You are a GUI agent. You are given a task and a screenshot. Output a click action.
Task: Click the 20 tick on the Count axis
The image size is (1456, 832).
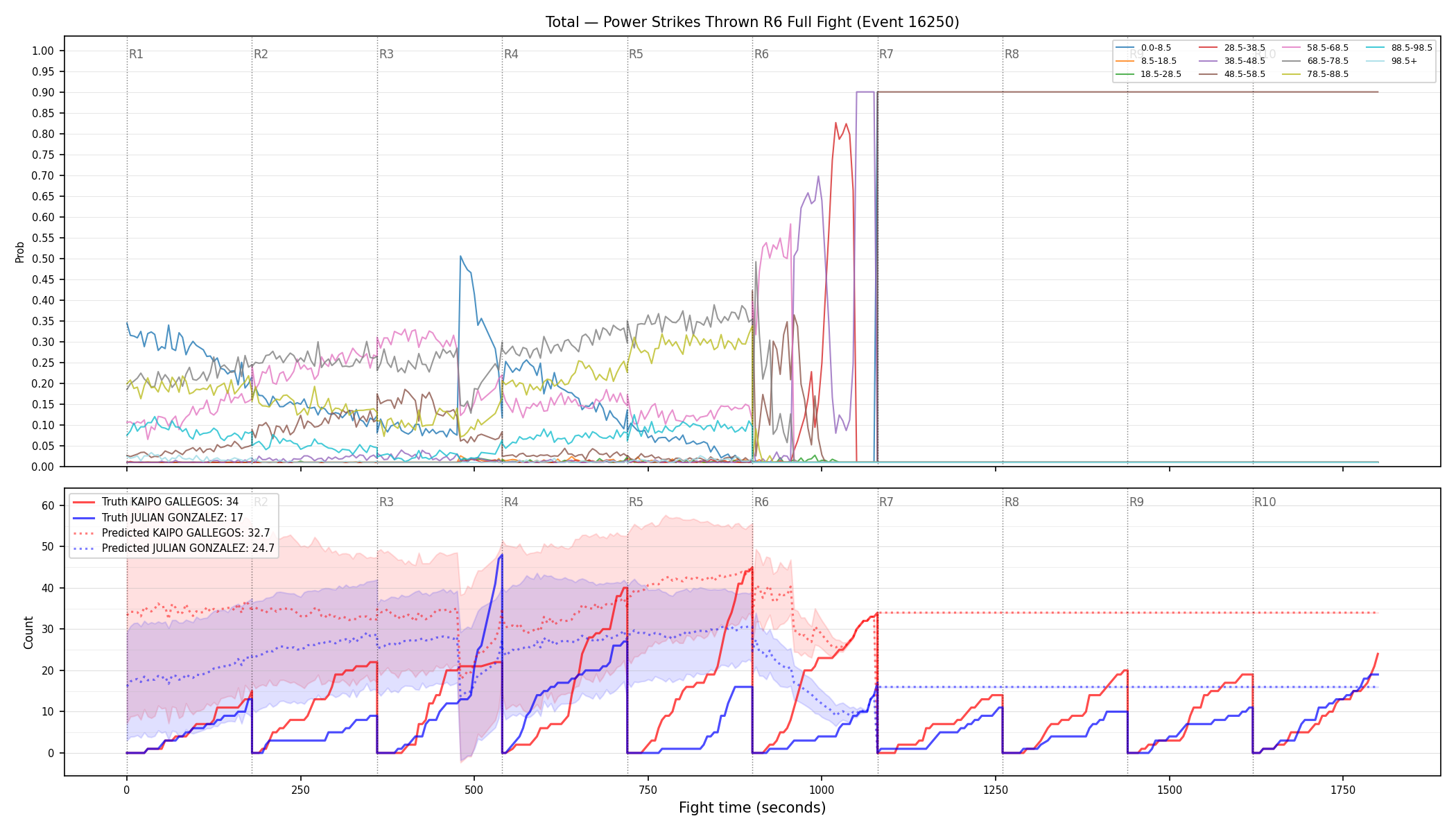(x=48, y=670)
